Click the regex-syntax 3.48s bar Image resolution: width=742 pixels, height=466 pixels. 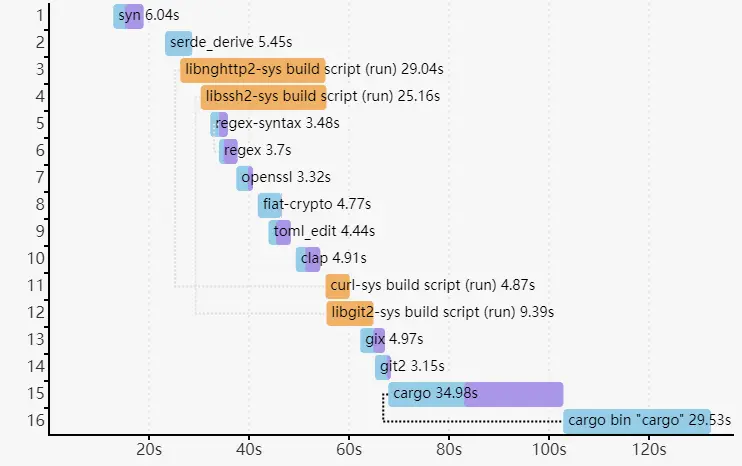click(219, 124)
